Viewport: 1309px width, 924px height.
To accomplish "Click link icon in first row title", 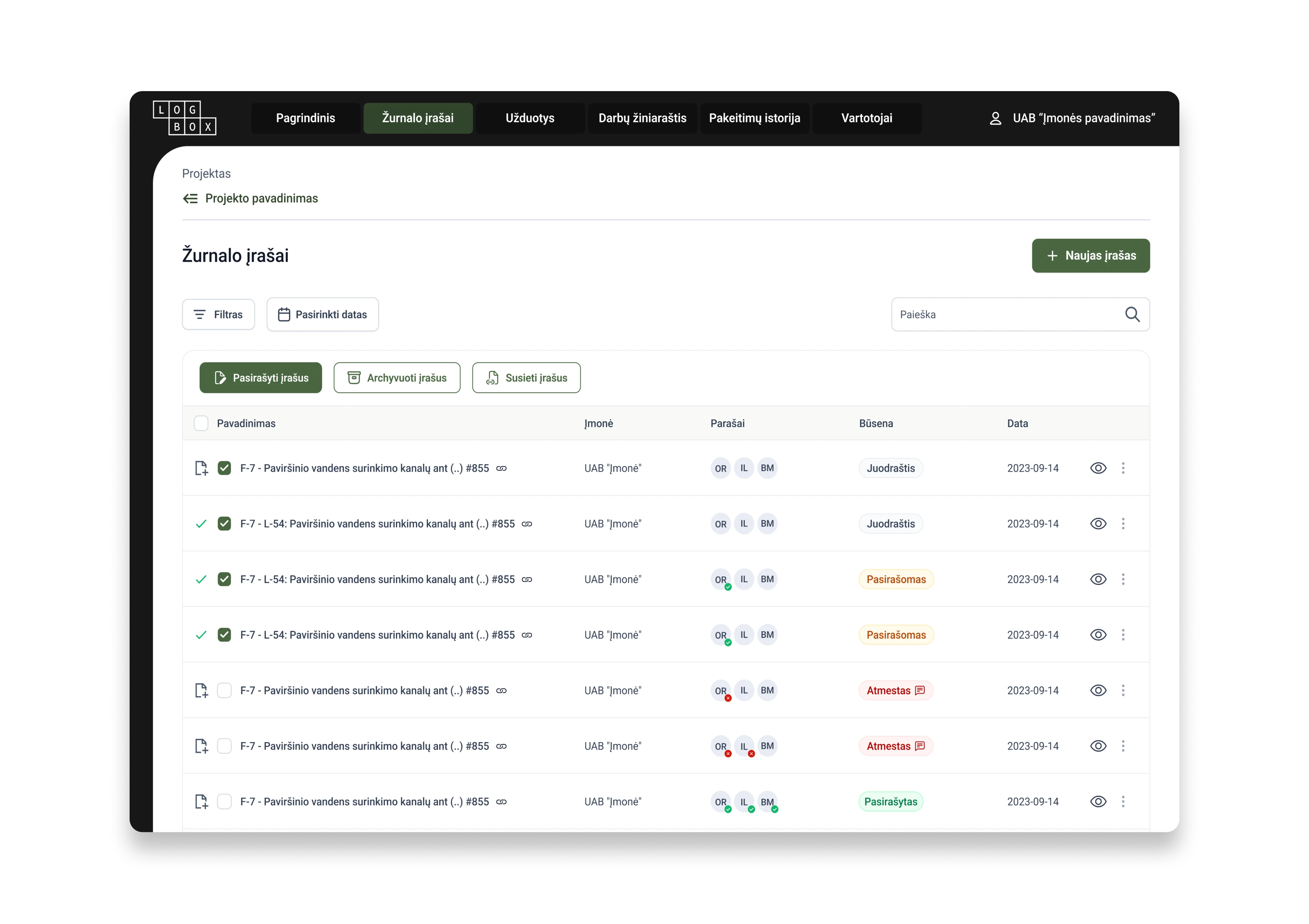I will click(x=501, y=468).
